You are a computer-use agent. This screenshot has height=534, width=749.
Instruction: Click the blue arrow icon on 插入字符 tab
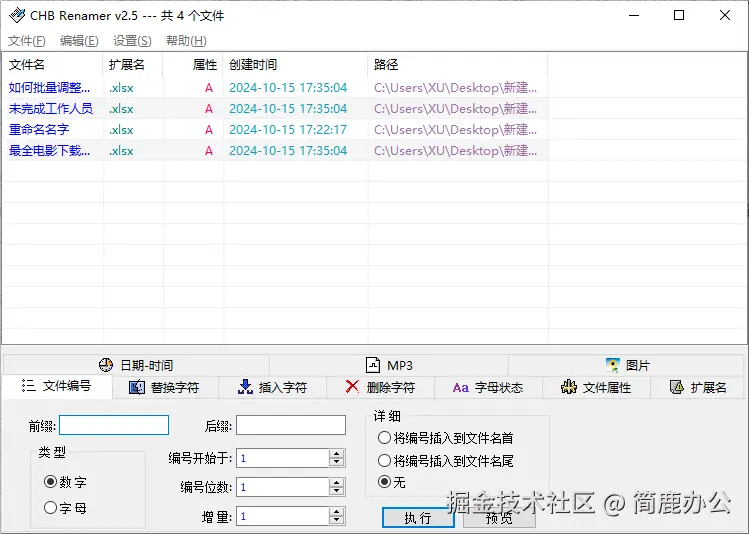tap(245, 387)
